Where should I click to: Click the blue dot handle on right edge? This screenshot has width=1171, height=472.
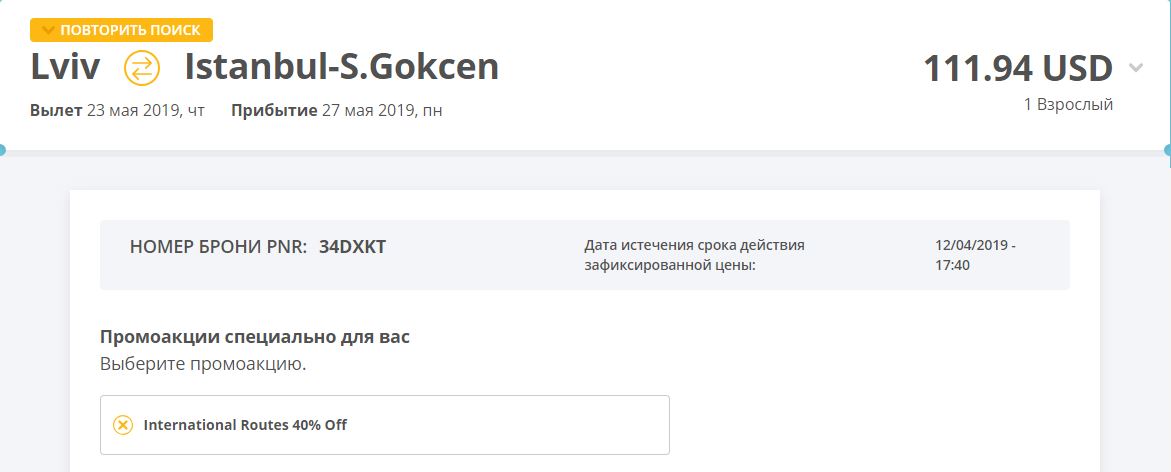point(1168,150)
